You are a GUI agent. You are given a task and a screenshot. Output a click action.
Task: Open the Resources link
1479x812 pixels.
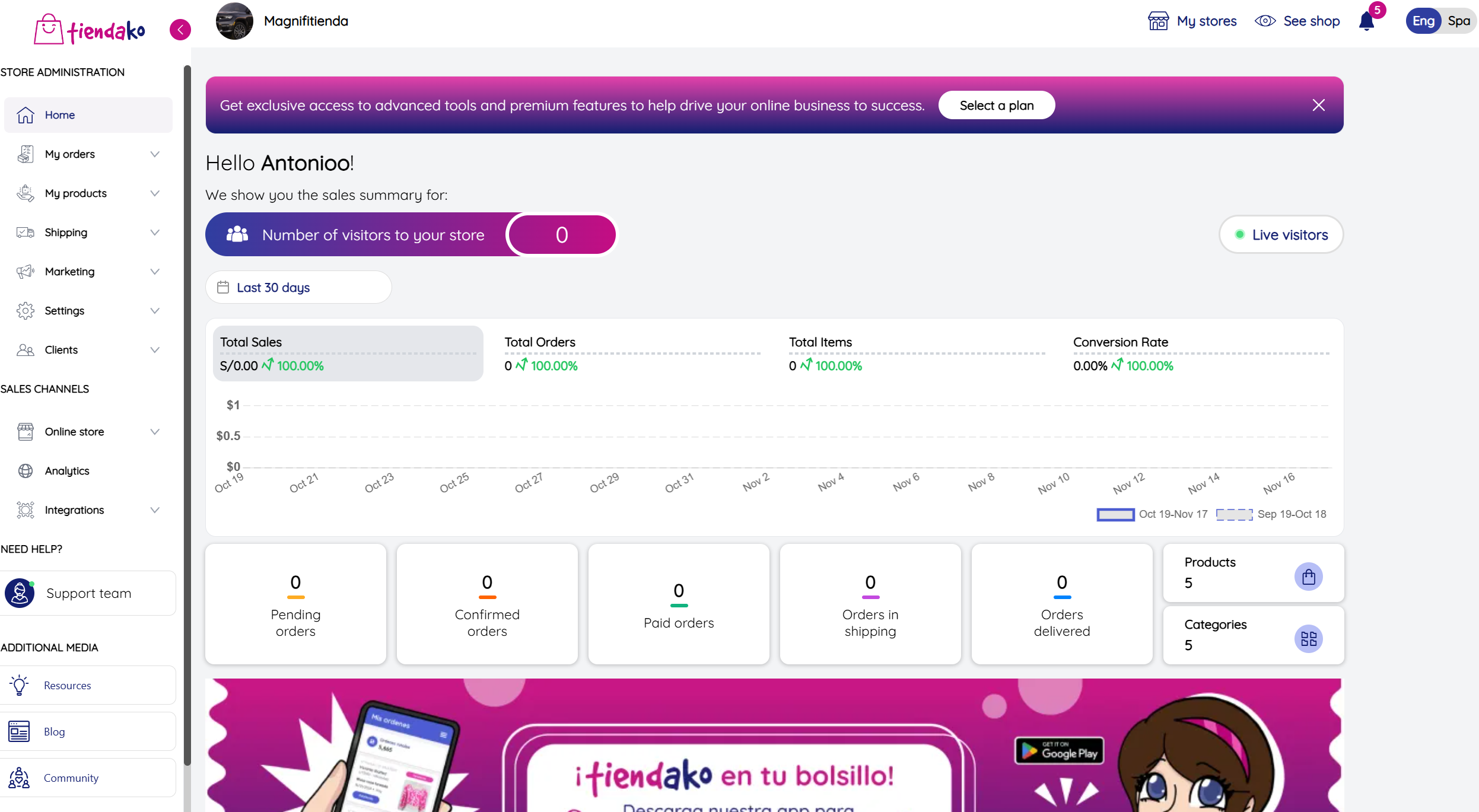click(88, 685)
